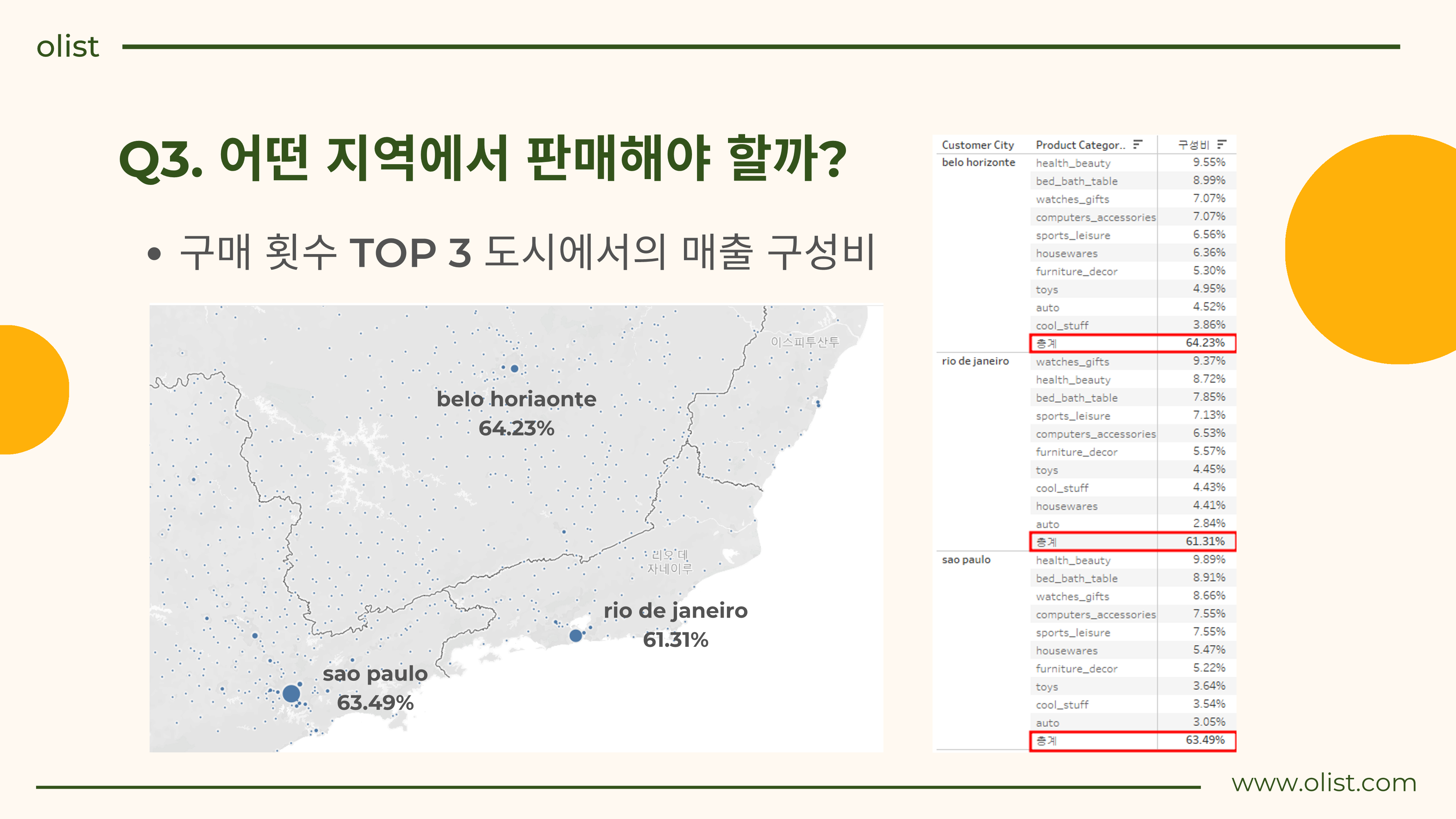Select the 4.41% value cell
Viewport: 1456px width, 819px height.
1209,505
